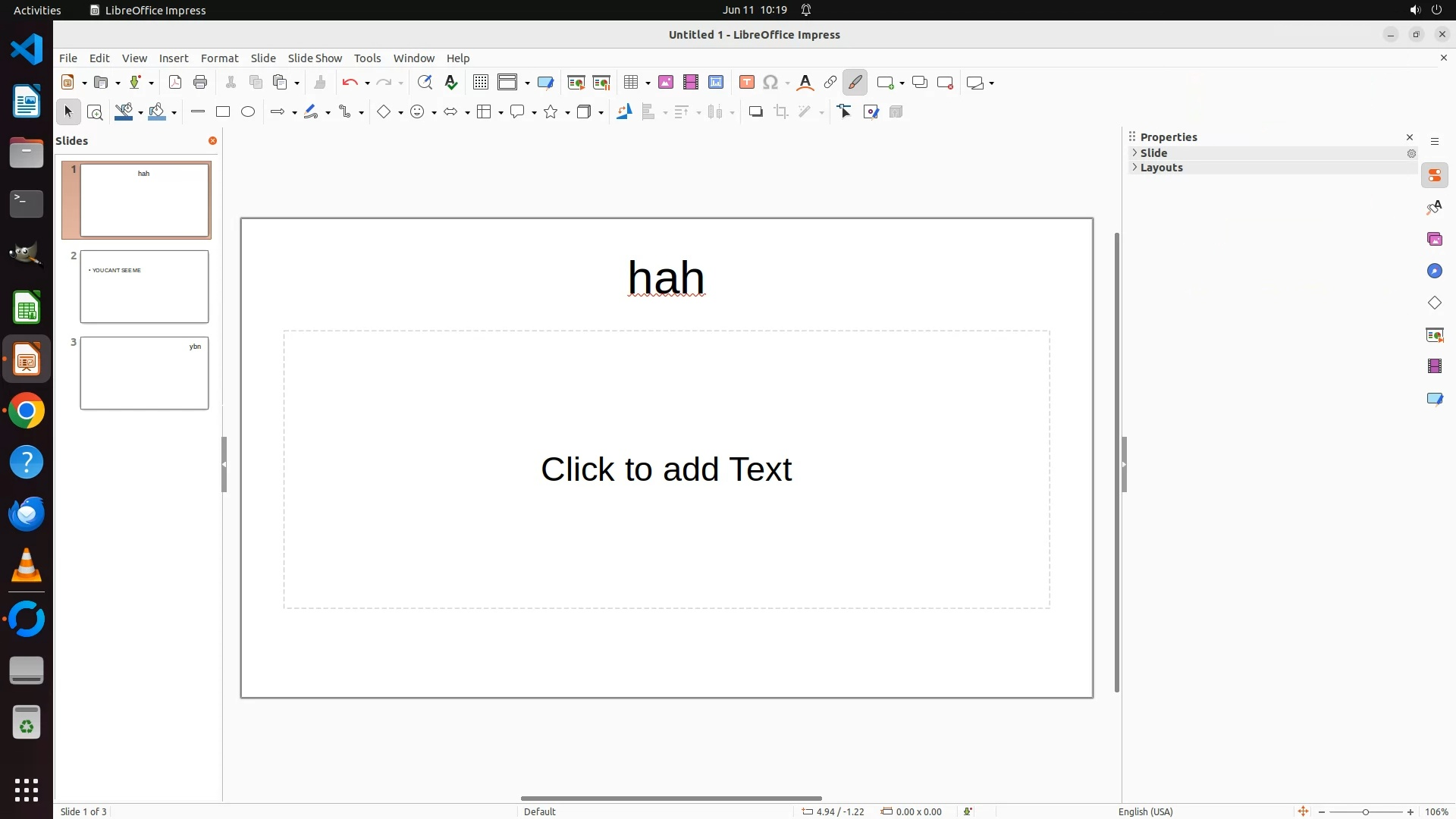
Task: Open the Format menu
Action: point(219,58)
